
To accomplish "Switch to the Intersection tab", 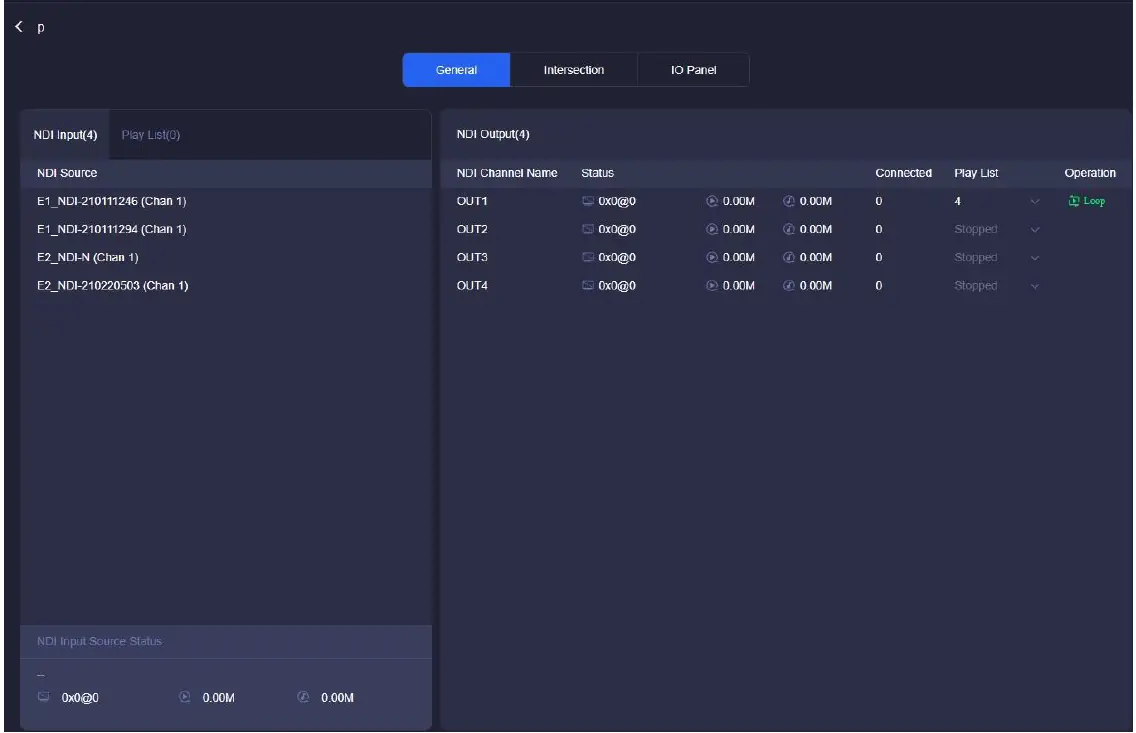I will [574, 70].
